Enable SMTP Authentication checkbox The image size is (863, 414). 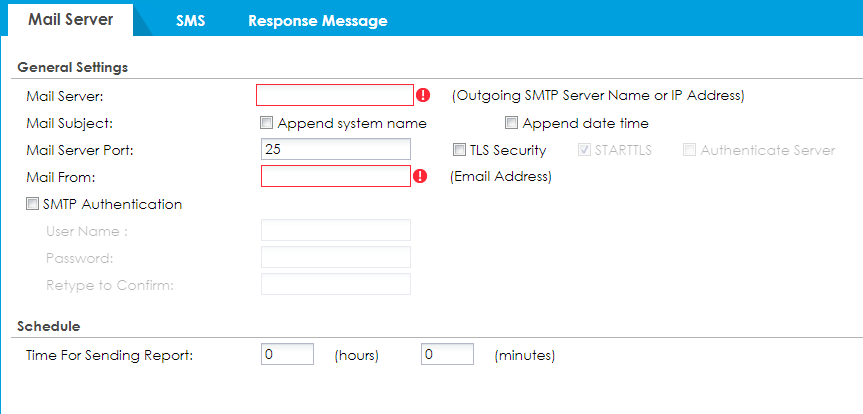pyautogui.click(x=35, y=204)
